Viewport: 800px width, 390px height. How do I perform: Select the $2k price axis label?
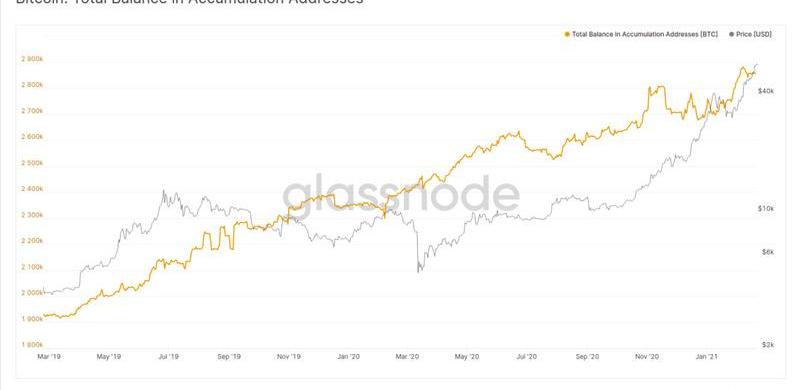pyautogui.click(x=768, y=345)
